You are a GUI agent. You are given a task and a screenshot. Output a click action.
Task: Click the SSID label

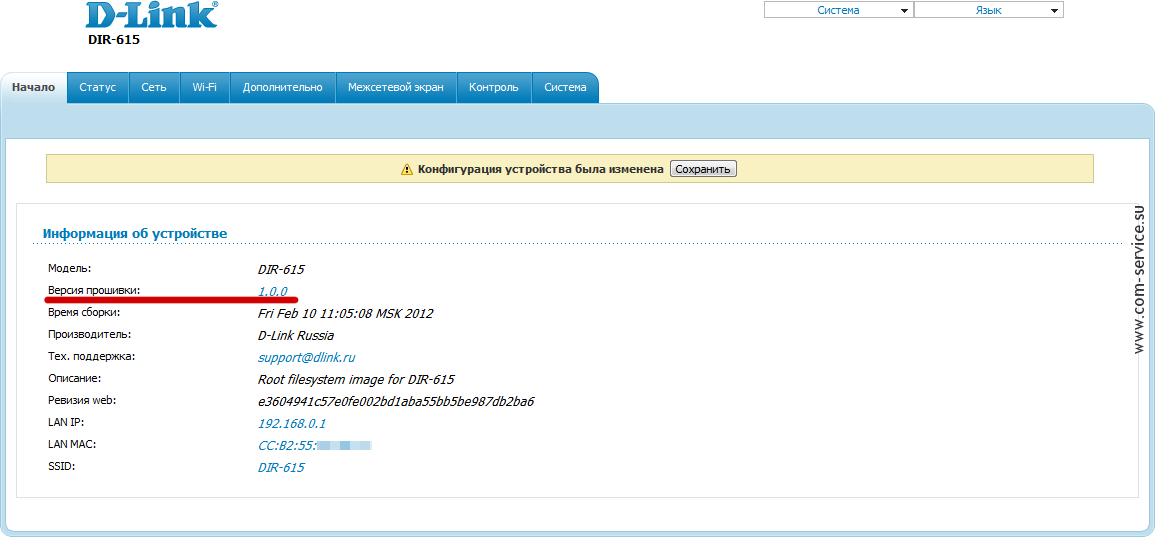coord(61,466)
